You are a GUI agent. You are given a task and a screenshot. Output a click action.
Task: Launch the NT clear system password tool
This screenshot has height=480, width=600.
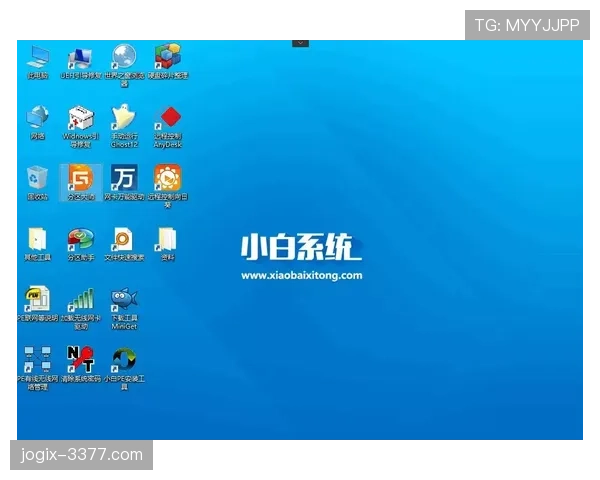pyautogui.click(x=81, y=364)
